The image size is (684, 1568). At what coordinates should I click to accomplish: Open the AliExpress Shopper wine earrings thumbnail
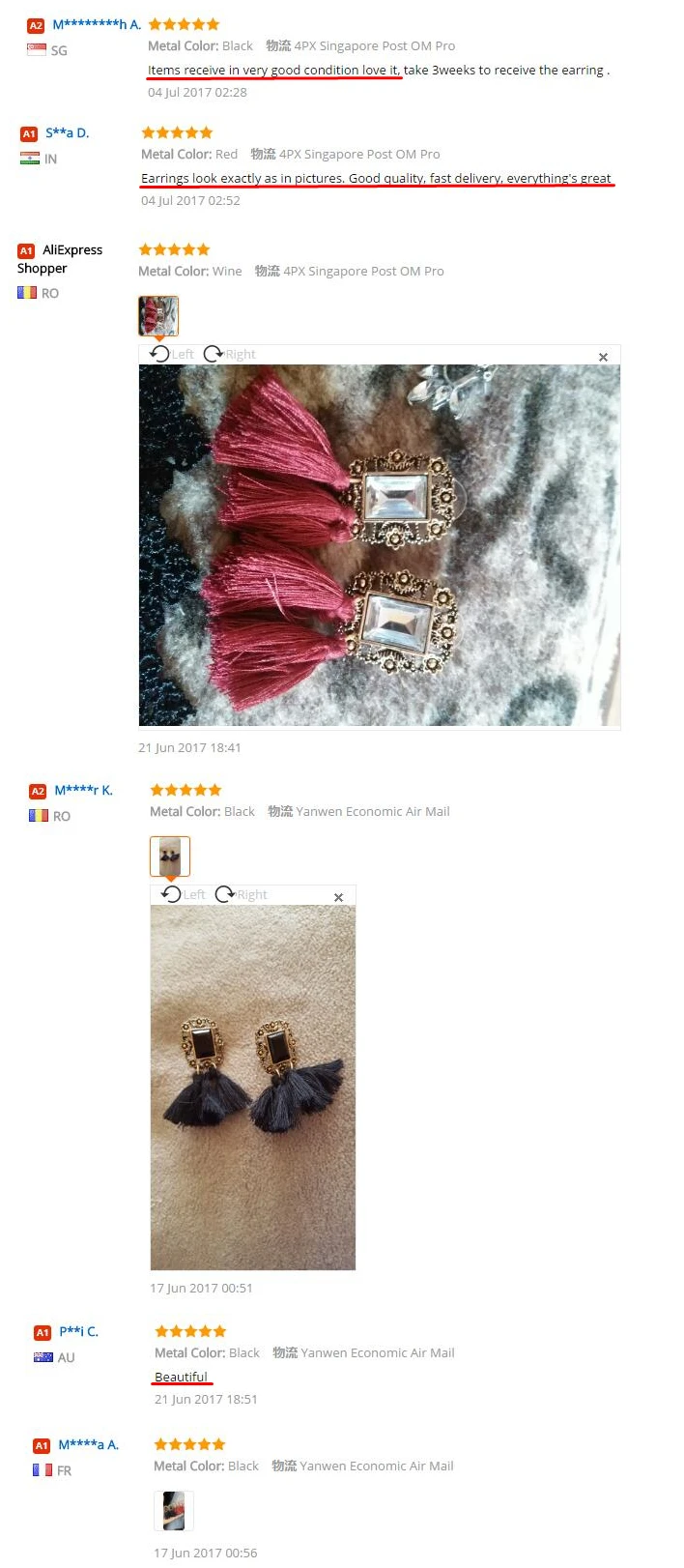click(158, 315)
